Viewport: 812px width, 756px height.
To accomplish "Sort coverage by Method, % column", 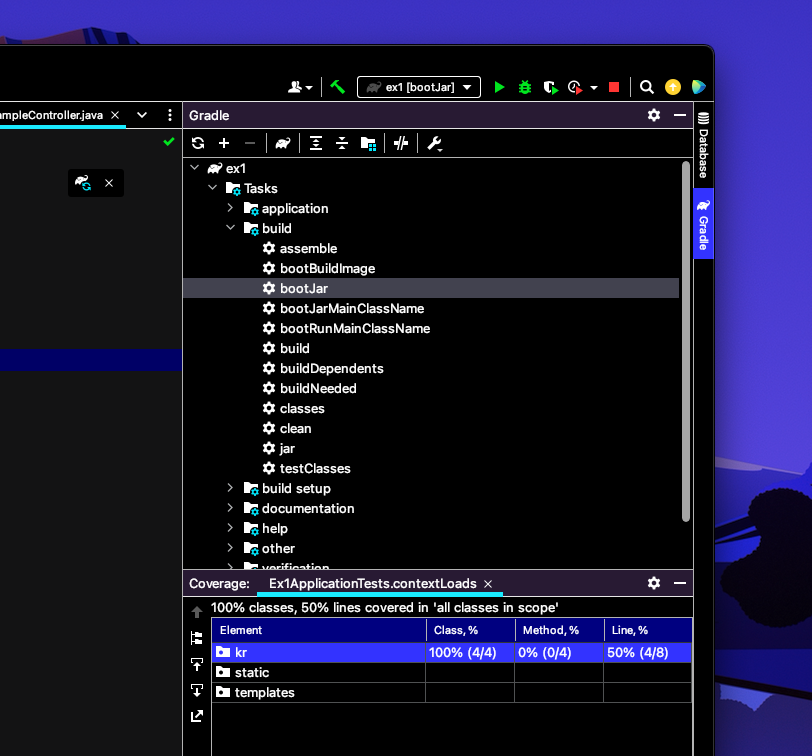I will tap(559, 630).
